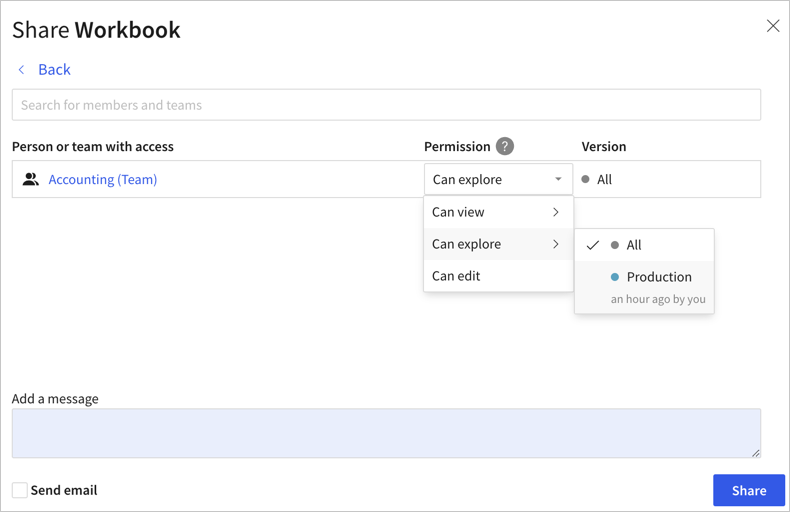Focus the search for members and teams field

pyautogui.click(x=386, y=105)
